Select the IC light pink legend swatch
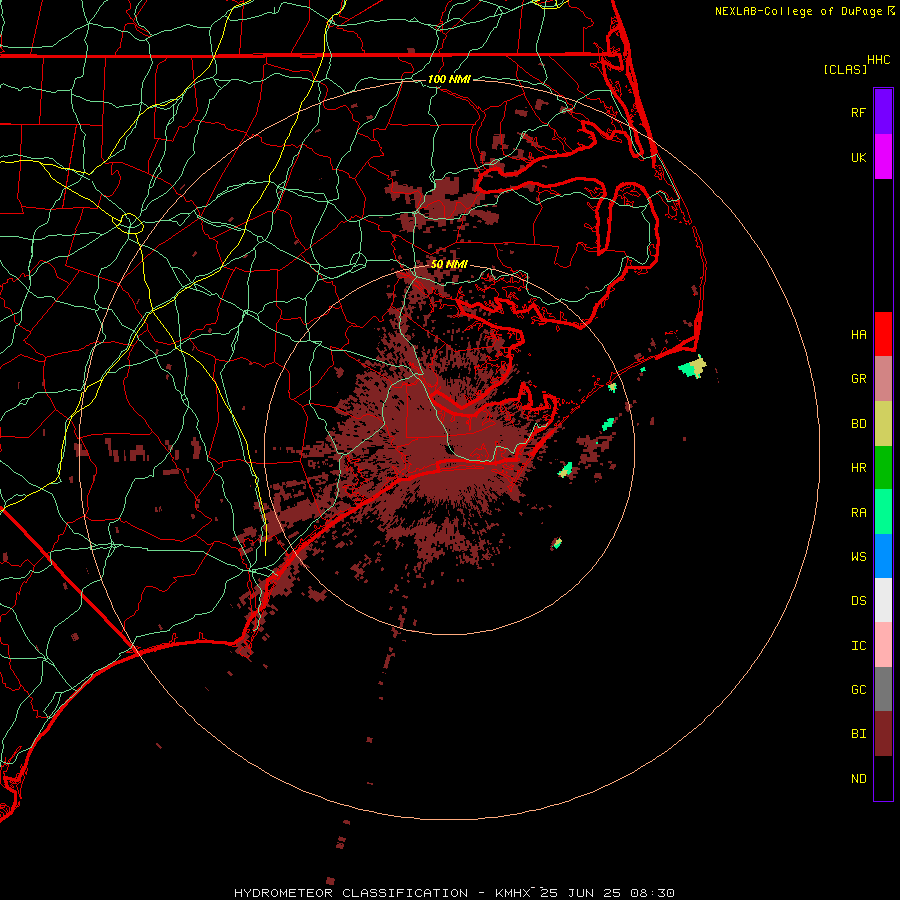Image resolution: width=900 pixels, height=900 pixels. (x=883, y=645)
